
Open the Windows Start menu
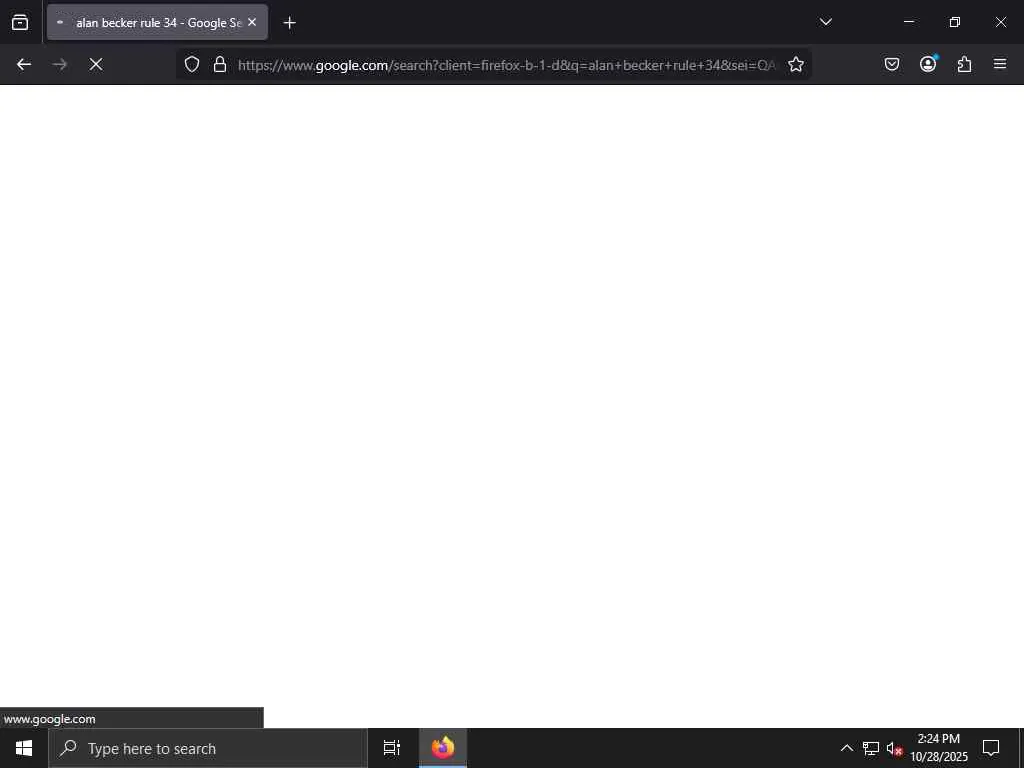point(24,748)
